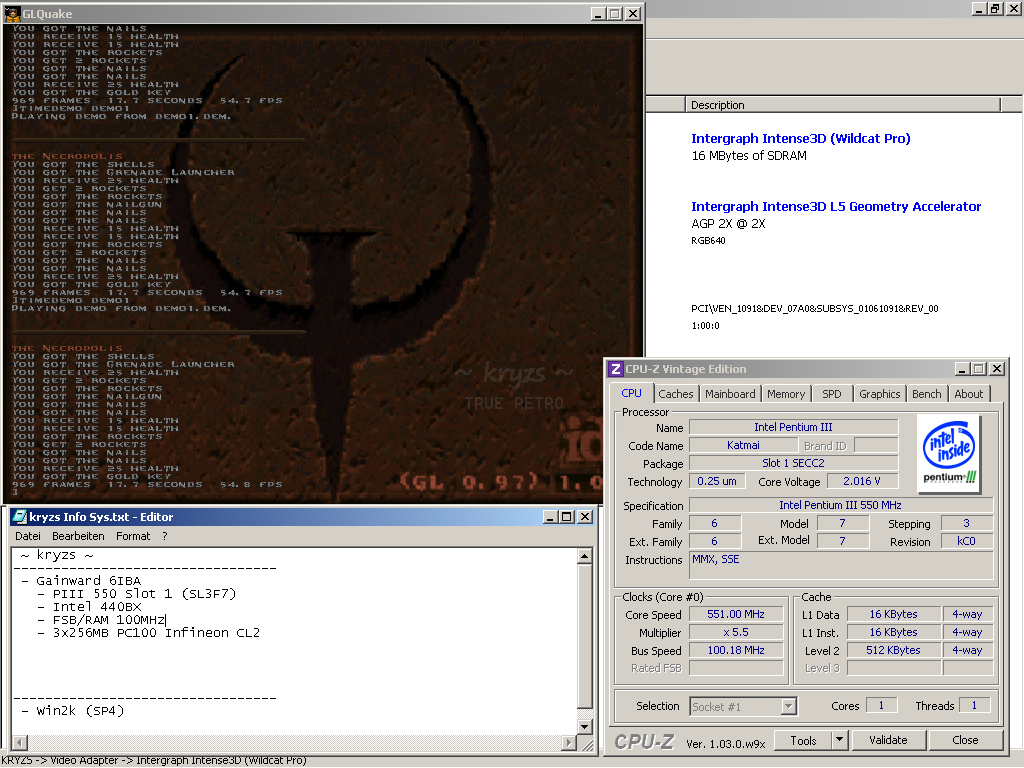Click the Slot 1 SECC2 package value
This screenshot has width=1024, height=768.
click(x=793, y=463)
